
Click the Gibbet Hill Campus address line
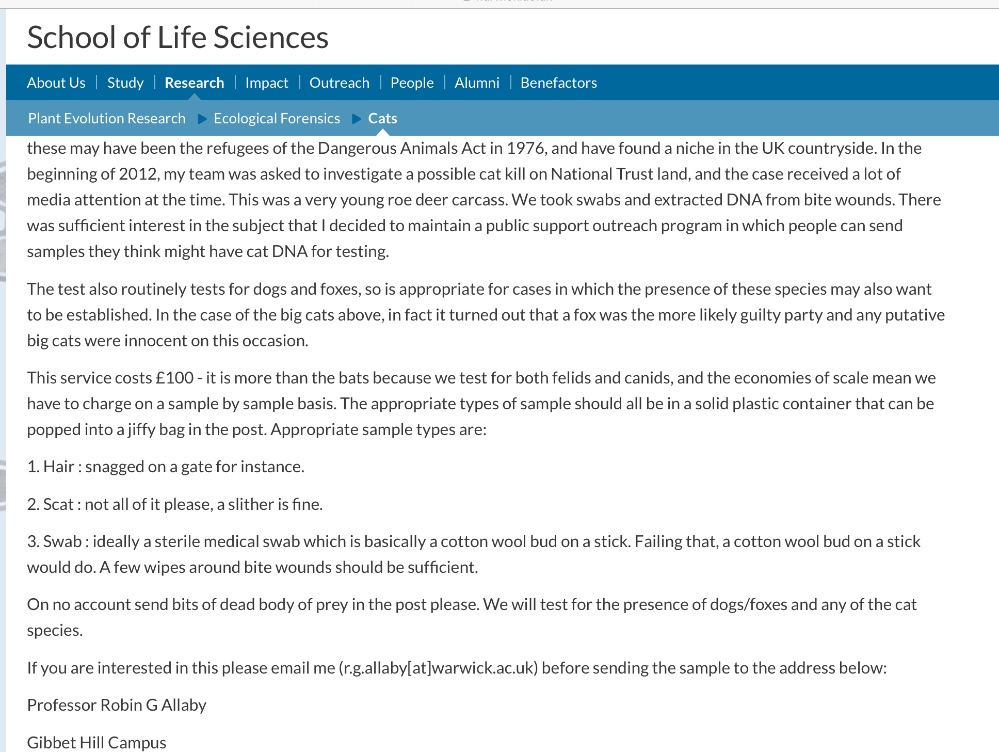(x=97, y=742)
